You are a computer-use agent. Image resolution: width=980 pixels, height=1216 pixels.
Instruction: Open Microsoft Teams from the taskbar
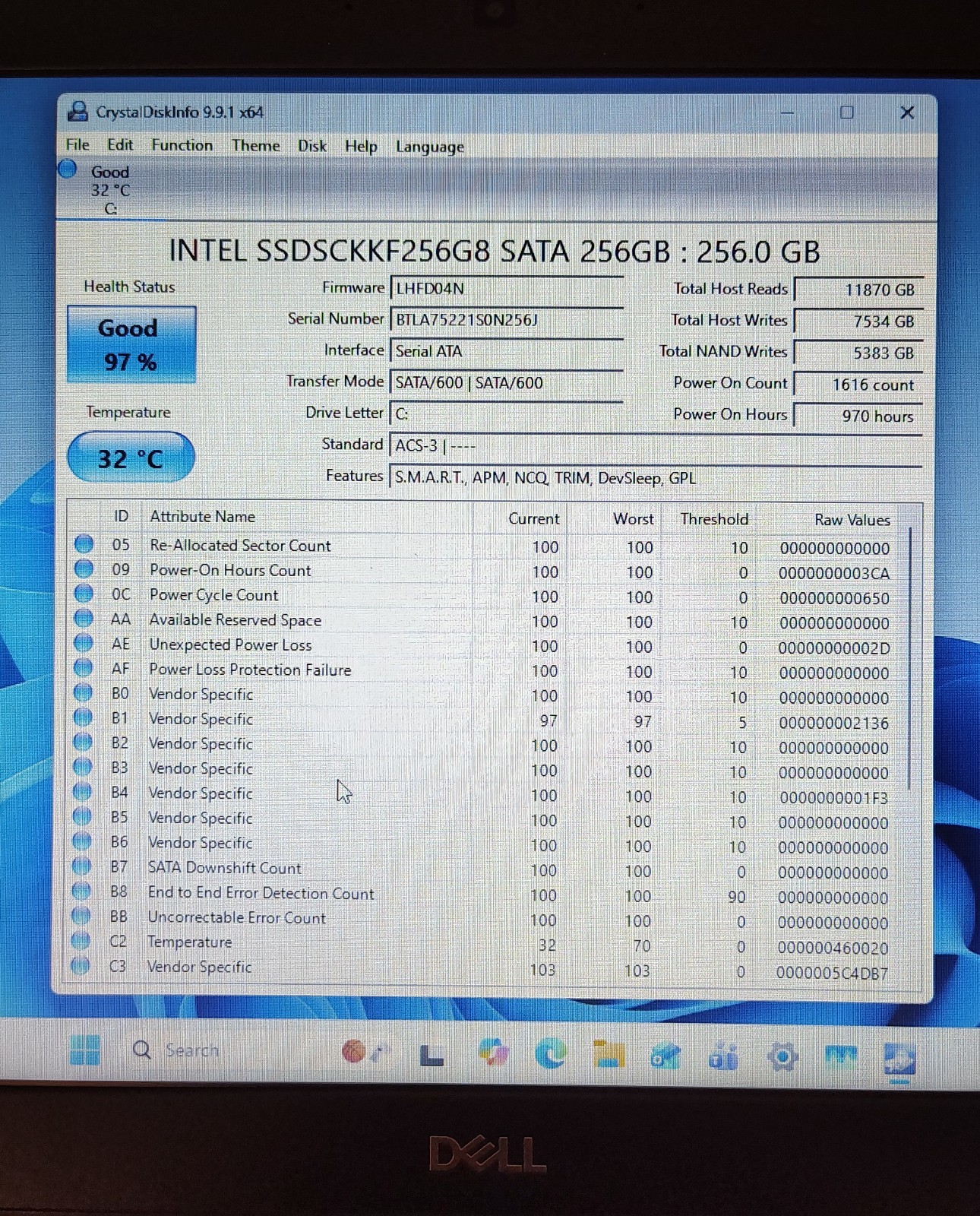(x=723, y=1056)
